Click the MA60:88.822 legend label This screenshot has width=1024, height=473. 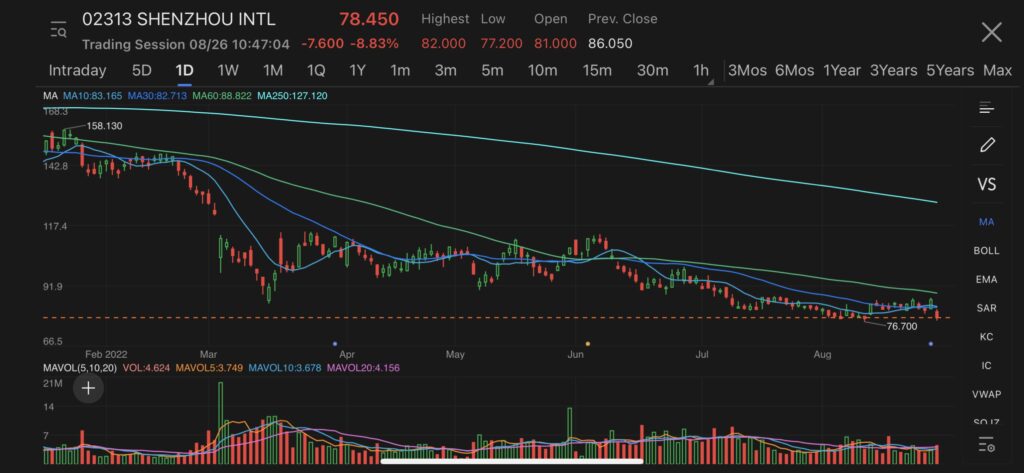(222, 96)
